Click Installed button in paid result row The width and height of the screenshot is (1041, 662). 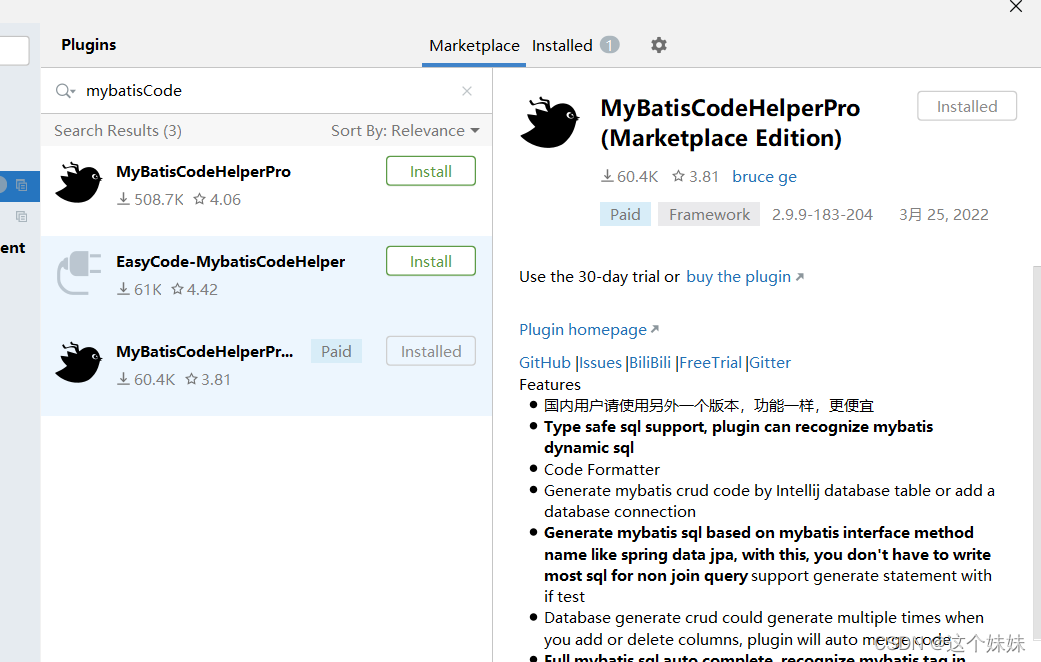click(x=431, y=351)
